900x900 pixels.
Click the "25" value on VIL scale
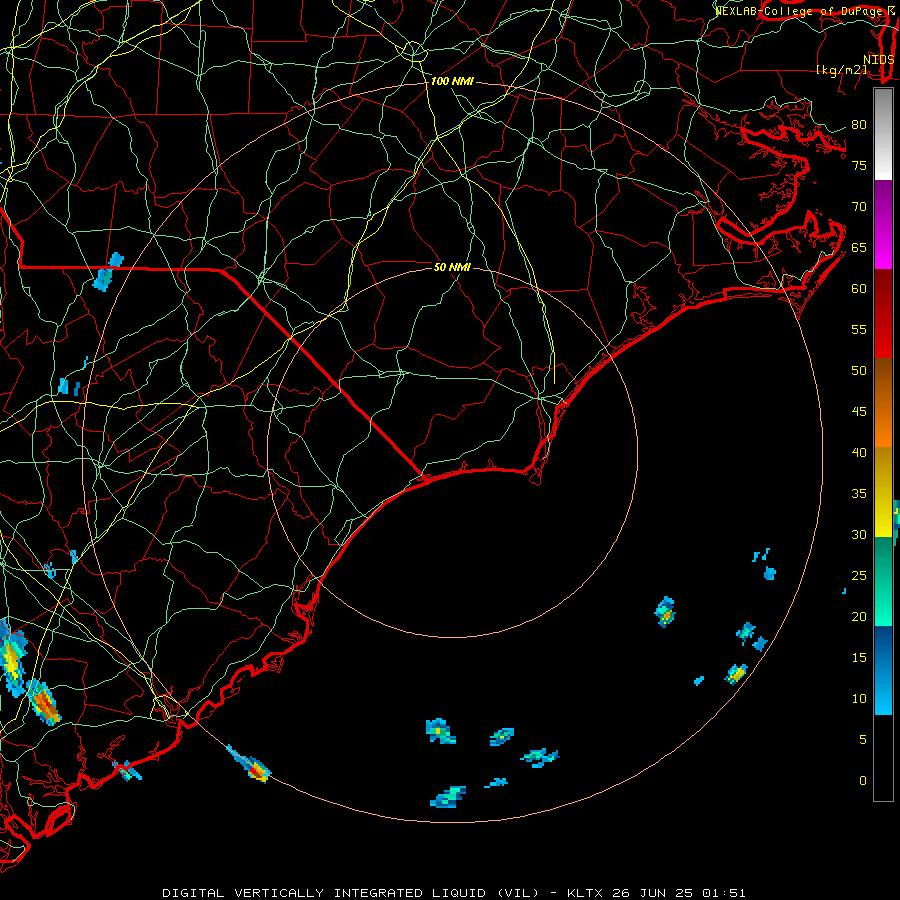859,576
